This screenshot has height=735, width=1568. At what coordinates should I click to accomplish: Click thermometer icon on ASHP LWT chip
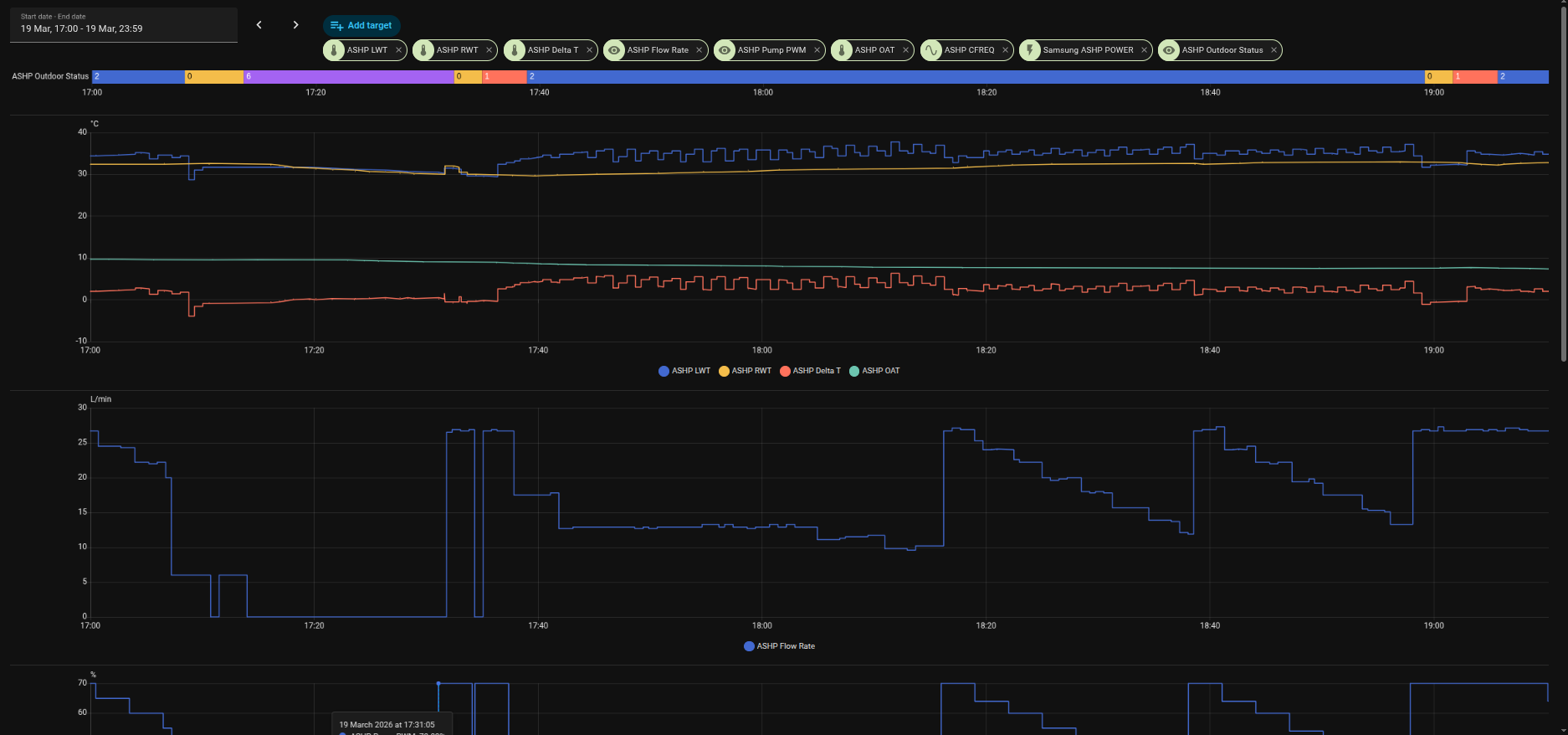point(334,50)
